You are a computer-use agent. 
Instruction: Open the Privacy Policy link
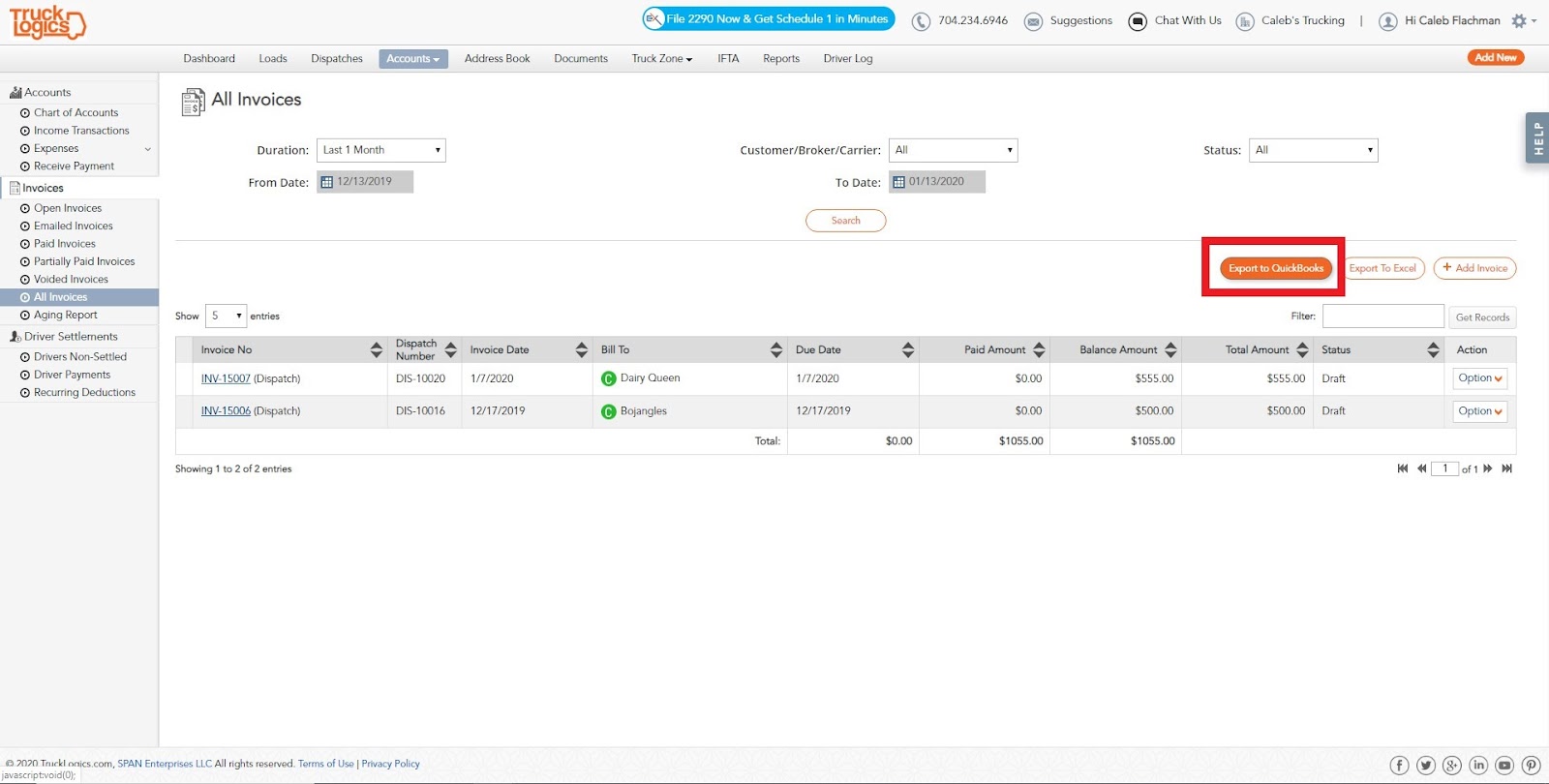tap(391, 764)
